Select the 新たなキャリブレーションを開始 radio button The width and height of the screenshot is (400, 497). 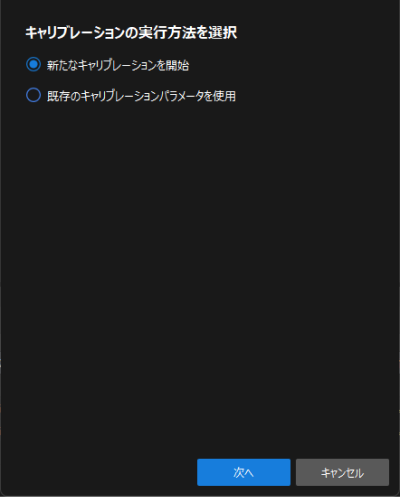coord(33,64)
